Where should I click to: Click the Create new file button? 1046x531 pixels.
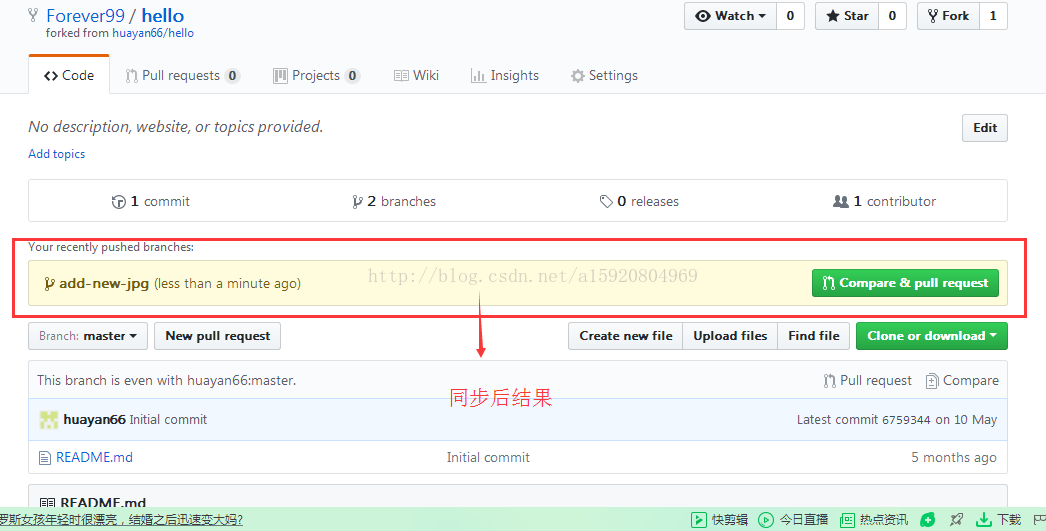[x=626, y=336]
